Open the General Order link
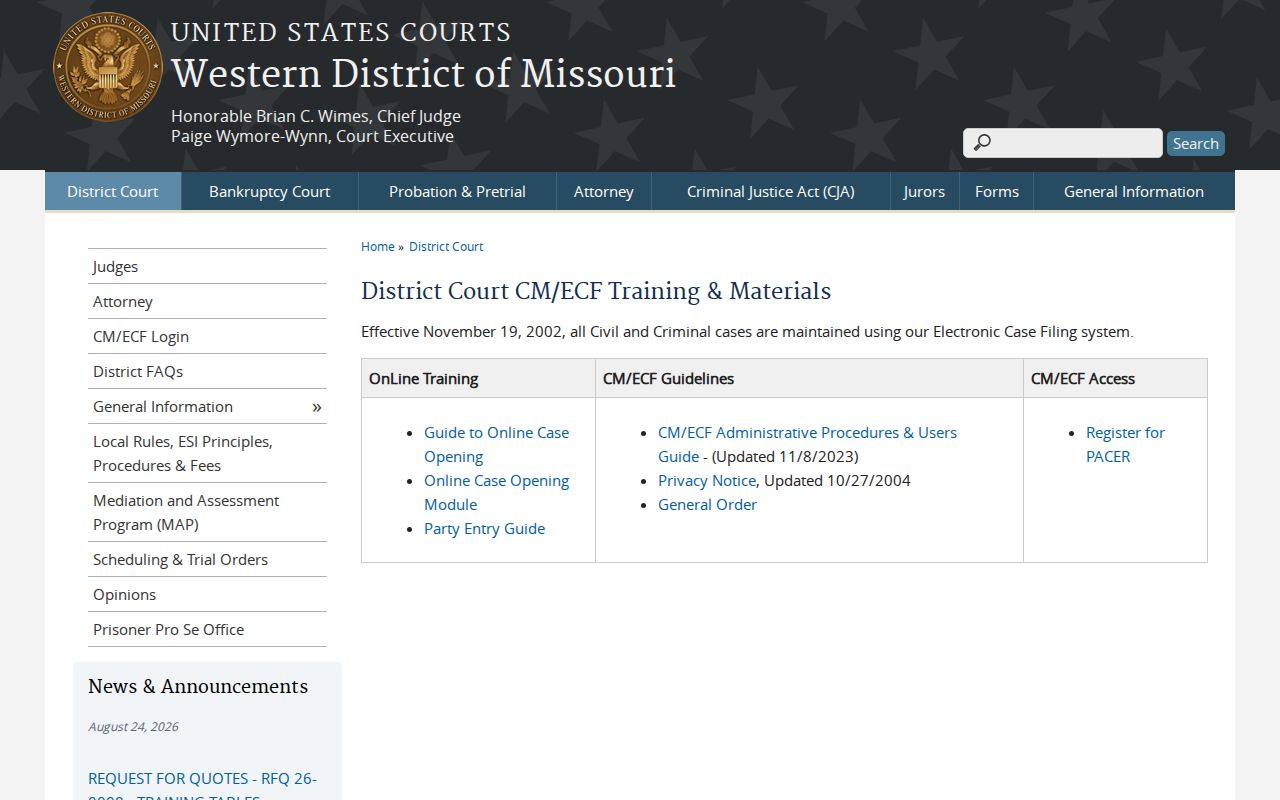The image size is (1280, 800). pos(707,504)
